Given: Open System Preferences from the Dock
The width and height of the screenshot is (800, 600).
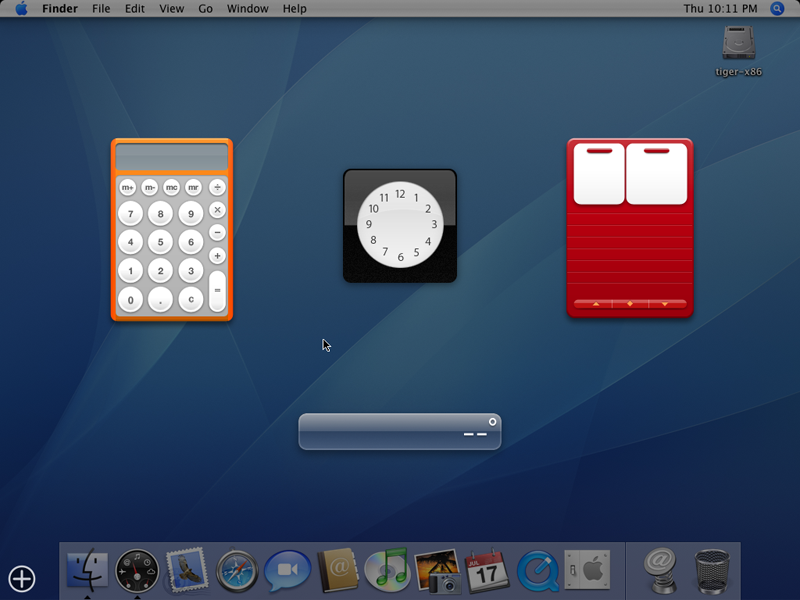Looking at the screenshot, I should point(587,571).
